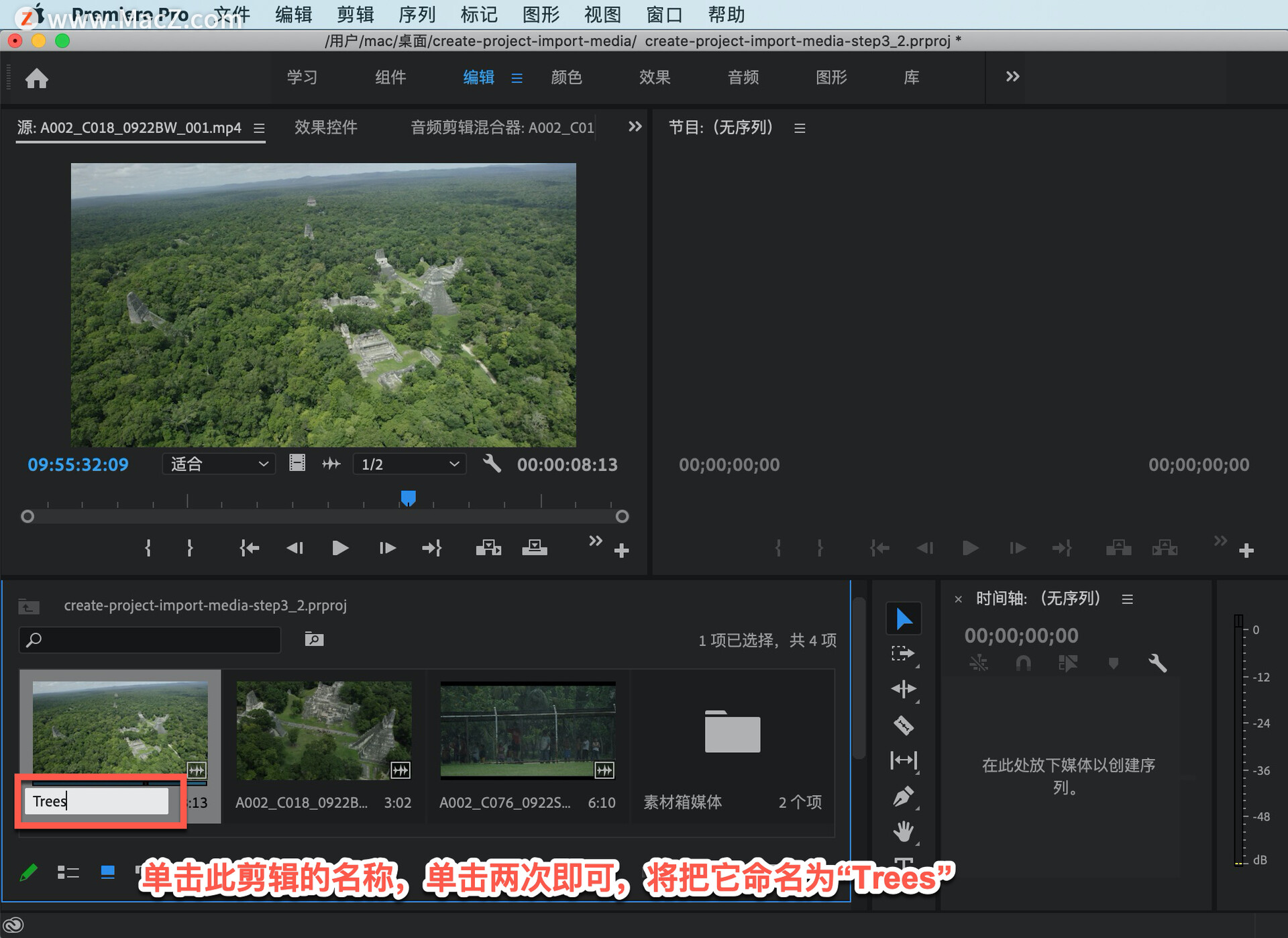This screenshot has height=938, width=1288.
Task: Switch to 音频 workspace
Action: point(743,77)
